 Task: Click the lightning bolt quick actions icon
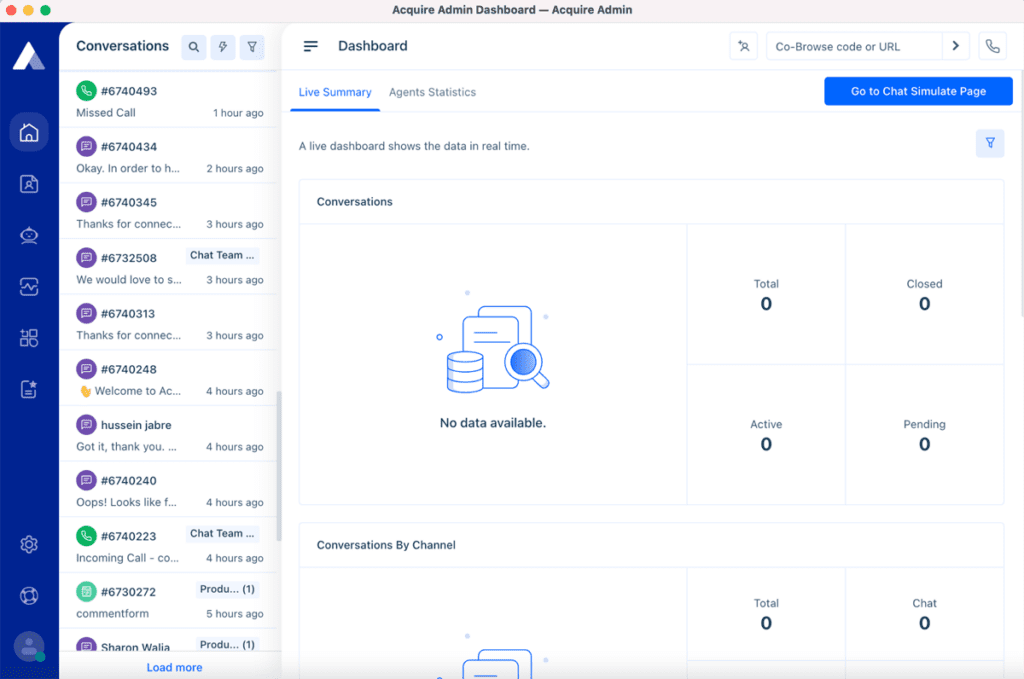click(223, 47)
